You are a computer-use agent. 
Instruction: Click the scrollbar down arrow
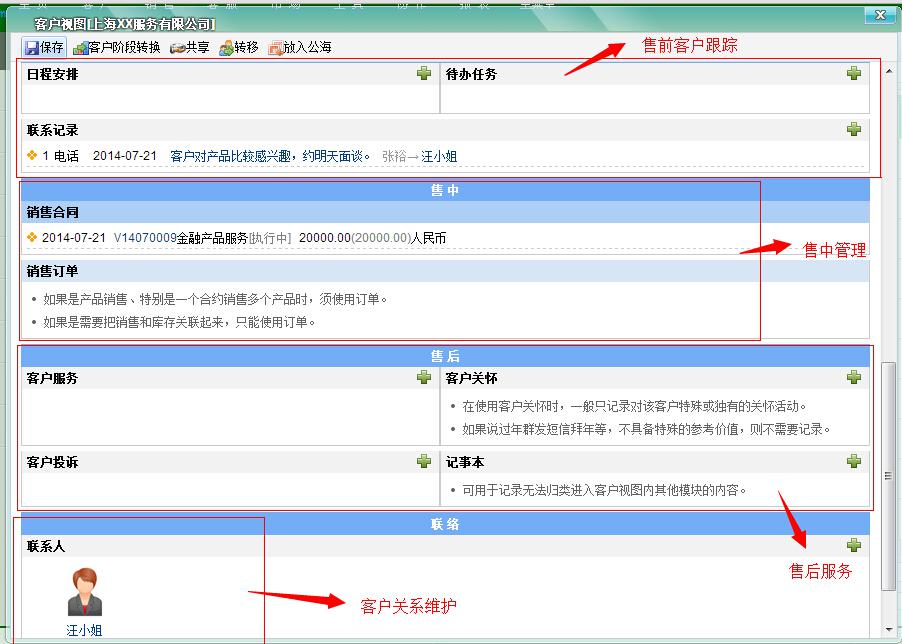tap(889, 629)
